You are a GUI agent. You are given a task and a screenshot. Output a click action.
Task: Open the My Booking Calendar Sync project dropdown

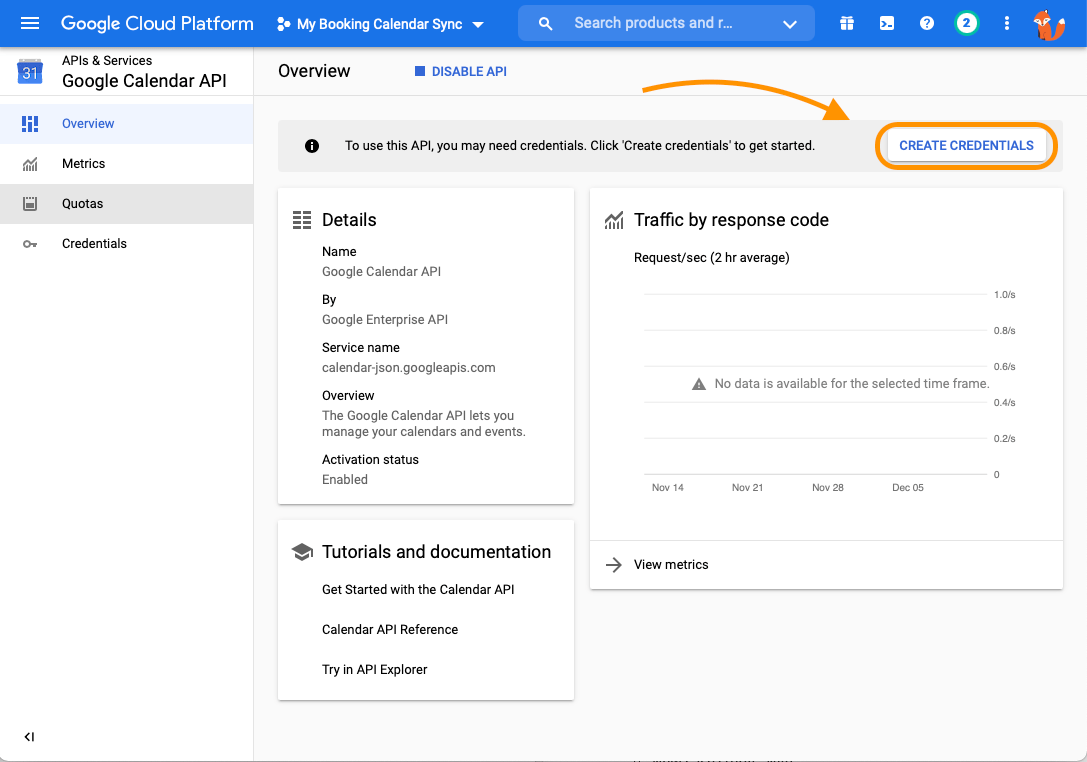(x=380, y=24)
